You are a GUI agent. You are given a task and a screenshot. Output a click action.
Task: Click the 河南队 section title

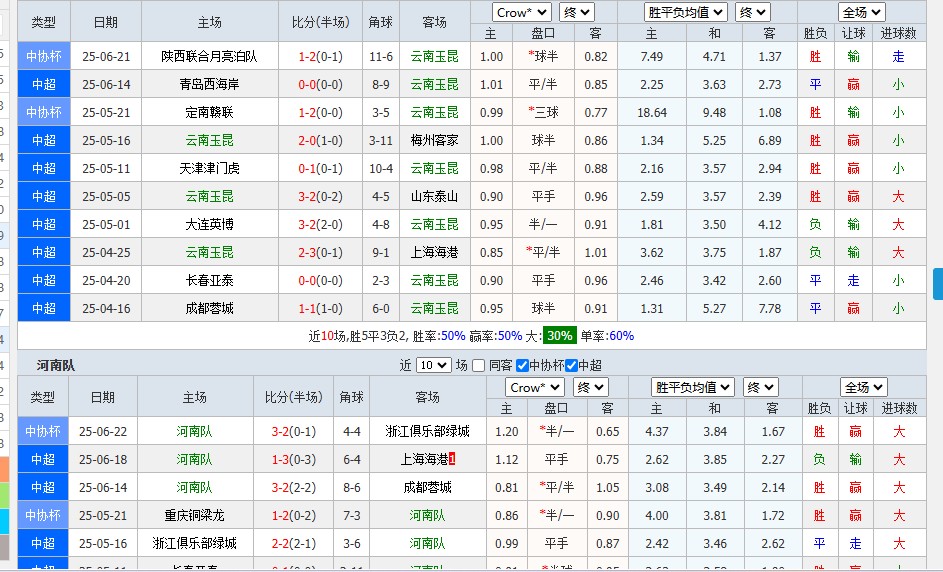pyautogui.click(x=55, y=366)
